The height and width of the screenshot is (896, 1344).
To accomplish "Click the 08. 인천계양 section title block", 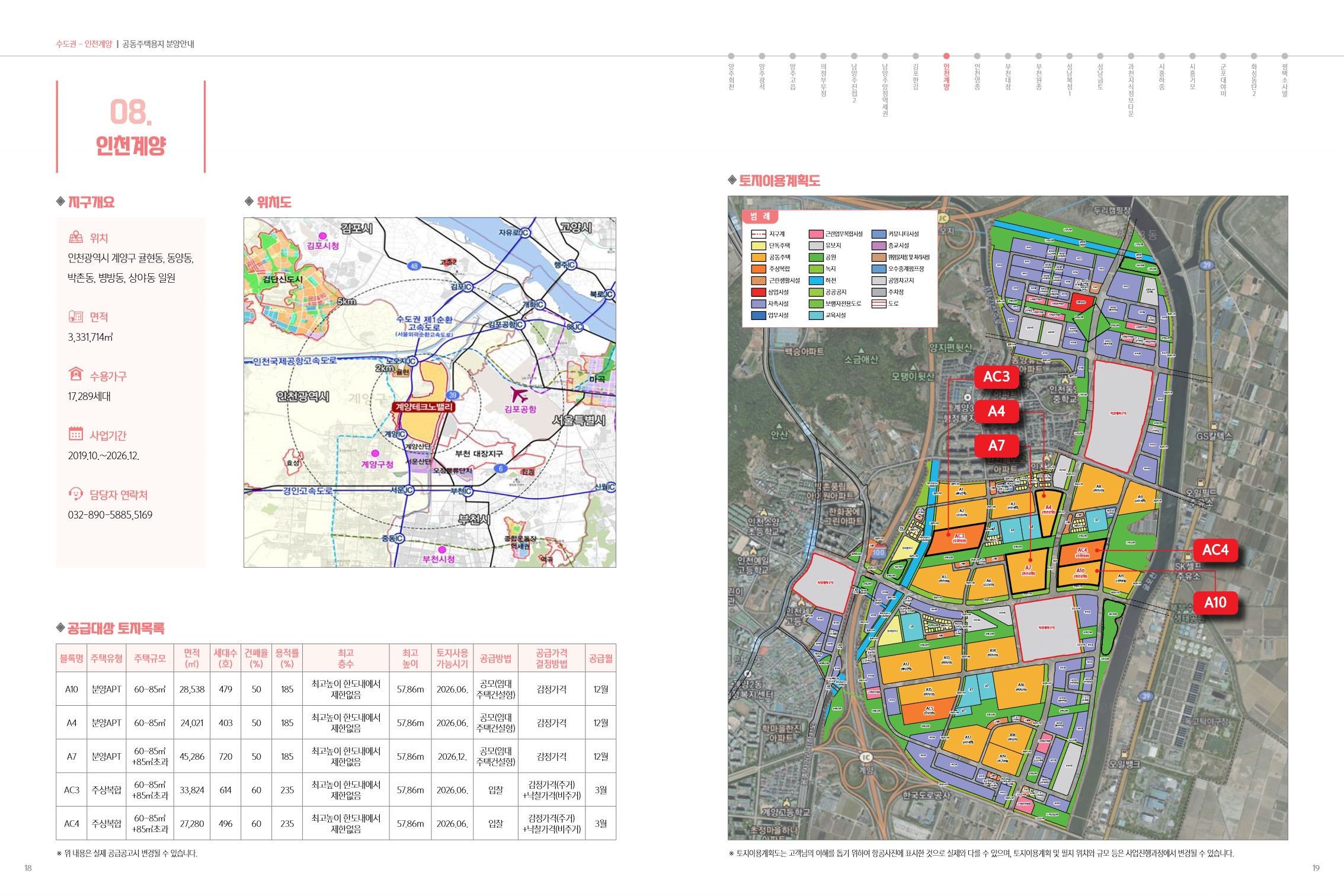I will pyautogui.click(x=131, y=127).
